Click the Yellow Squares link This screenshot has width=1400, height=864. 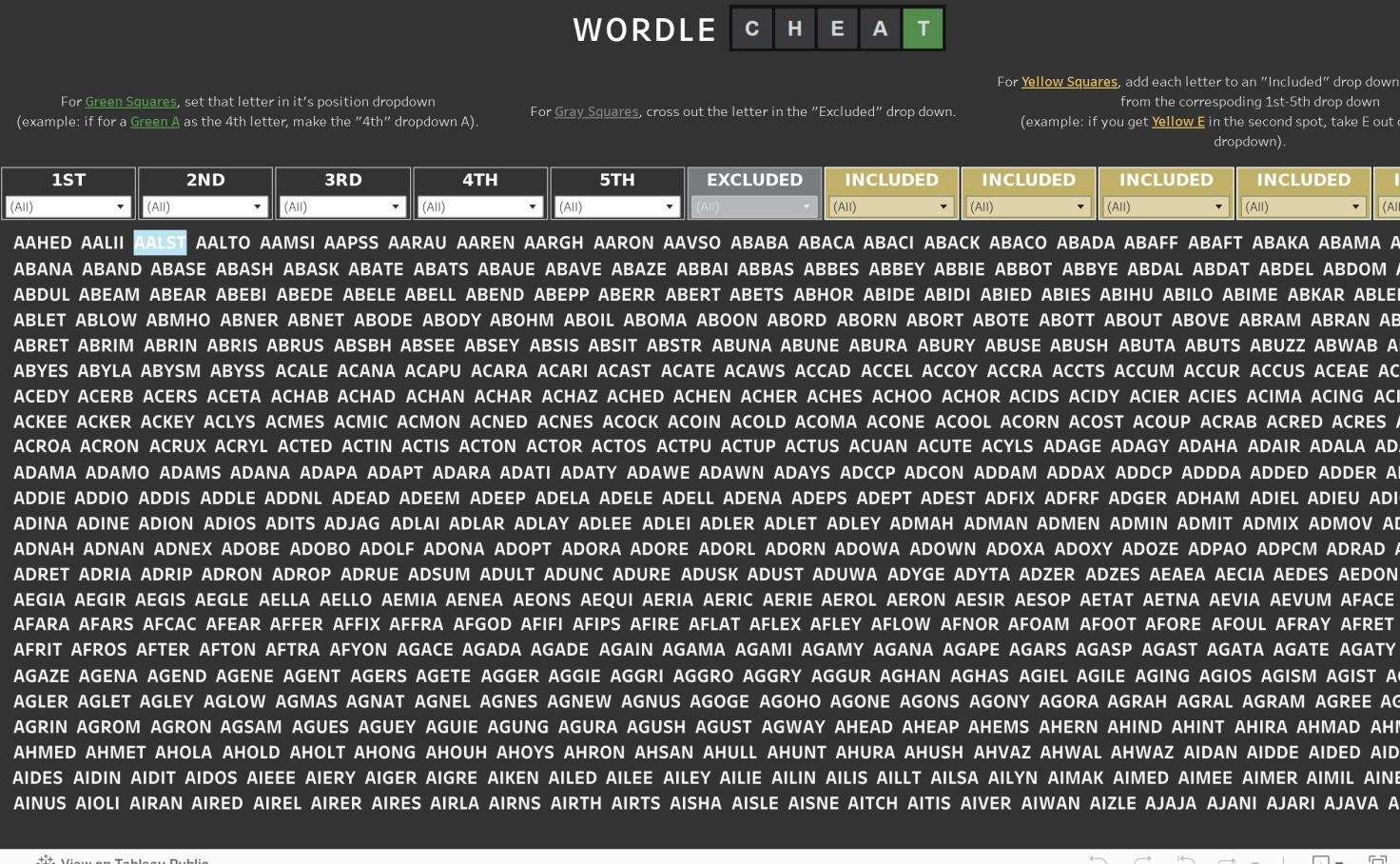click(1069, 82)
